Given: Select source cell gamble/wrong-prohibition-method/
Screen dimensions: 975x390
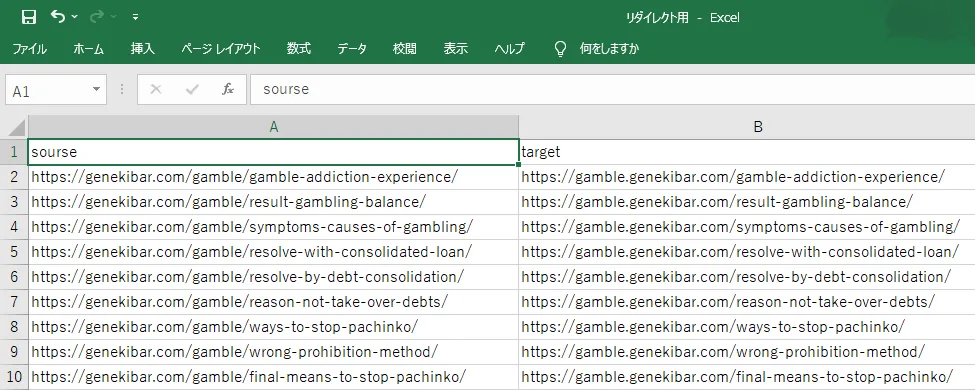Looking at the screenshot, I should (x=273, y=351).
